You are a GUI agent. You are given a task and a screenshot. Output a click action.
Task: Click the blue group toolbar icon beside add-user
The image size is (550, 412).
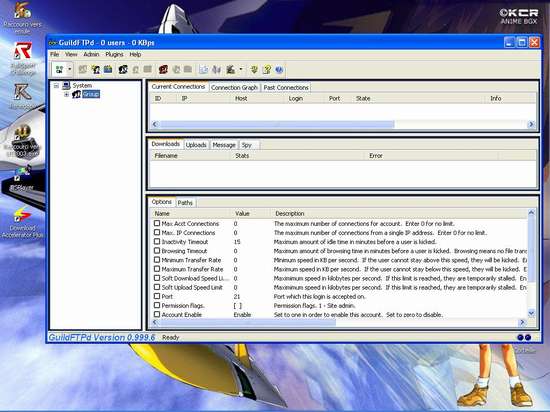coord(108,69)
